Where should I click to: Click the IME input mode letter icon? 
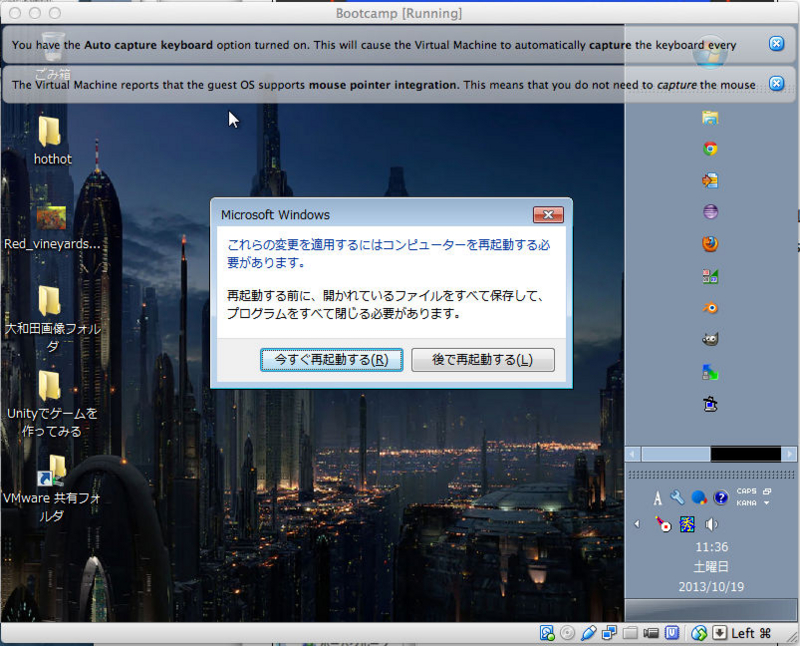point(658,496)
